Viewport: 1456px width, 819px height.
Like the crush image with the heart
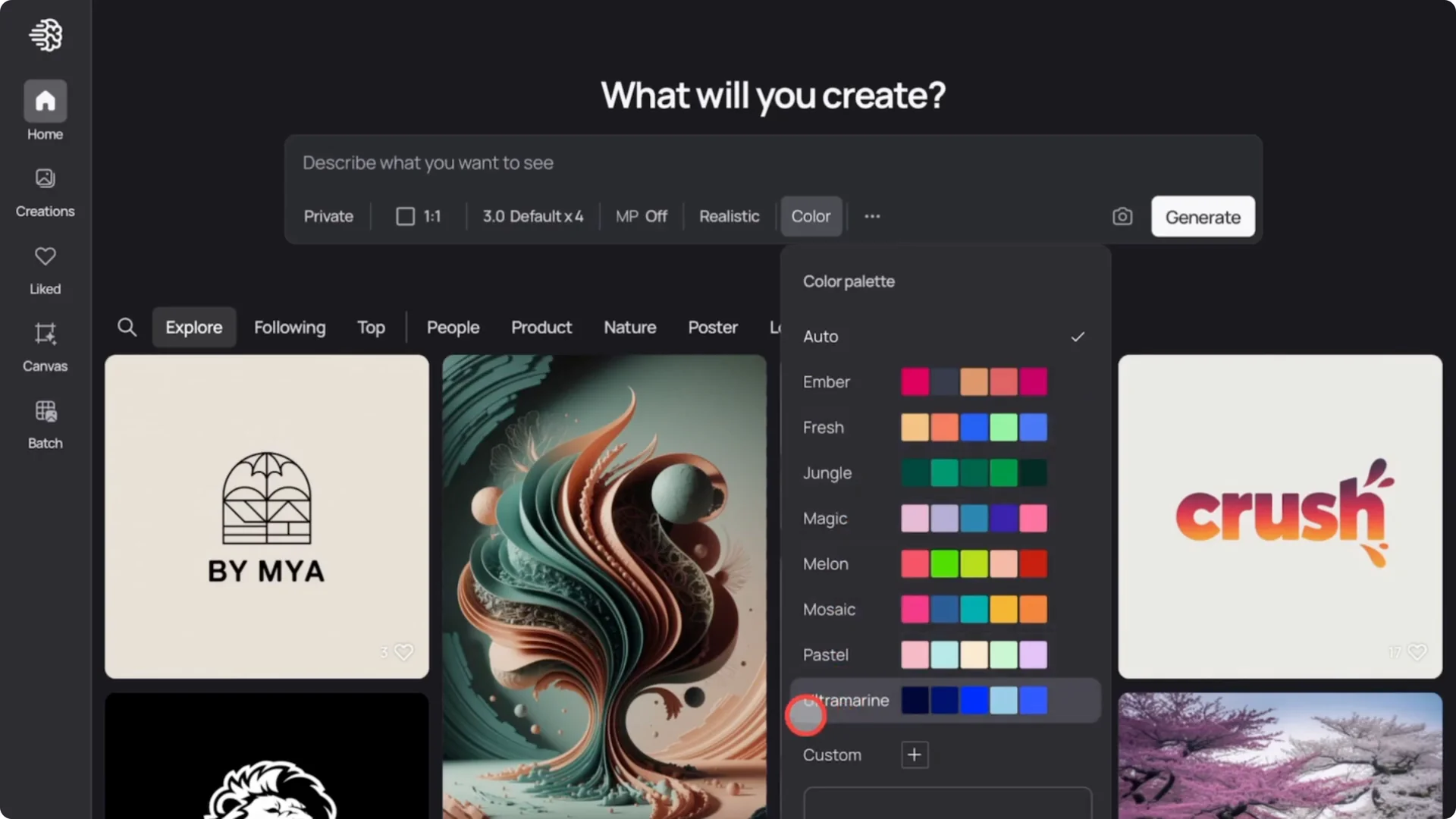(x=1417, y=652)
